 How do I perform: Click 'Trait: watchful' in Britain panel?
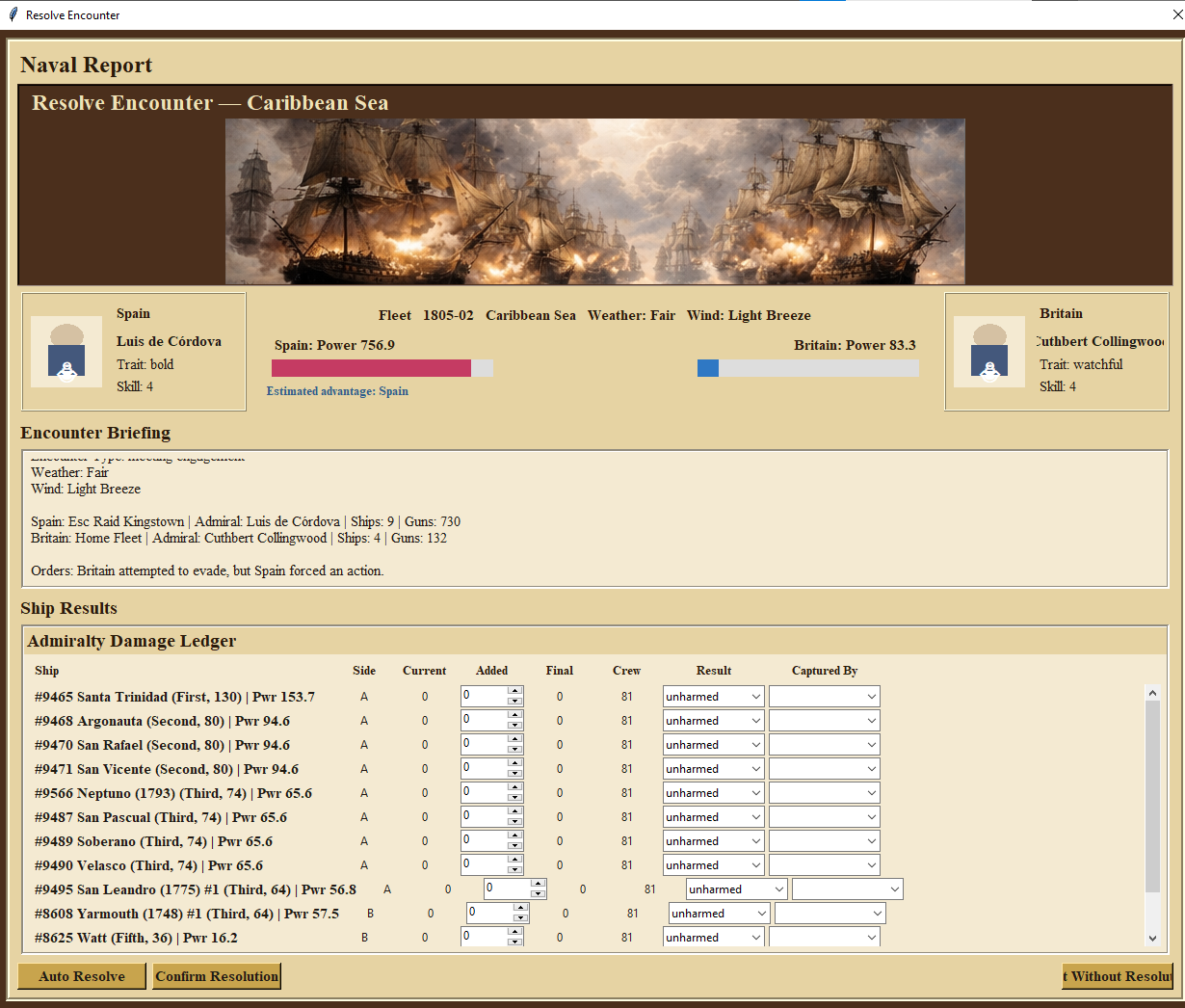point(1081,364)
